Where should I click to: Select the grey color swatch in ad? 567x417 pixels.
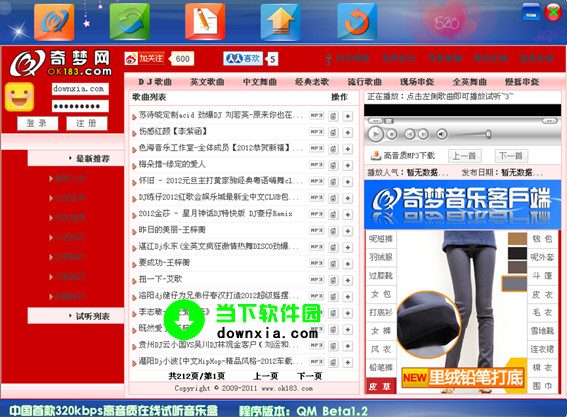(x=514, y=284)
